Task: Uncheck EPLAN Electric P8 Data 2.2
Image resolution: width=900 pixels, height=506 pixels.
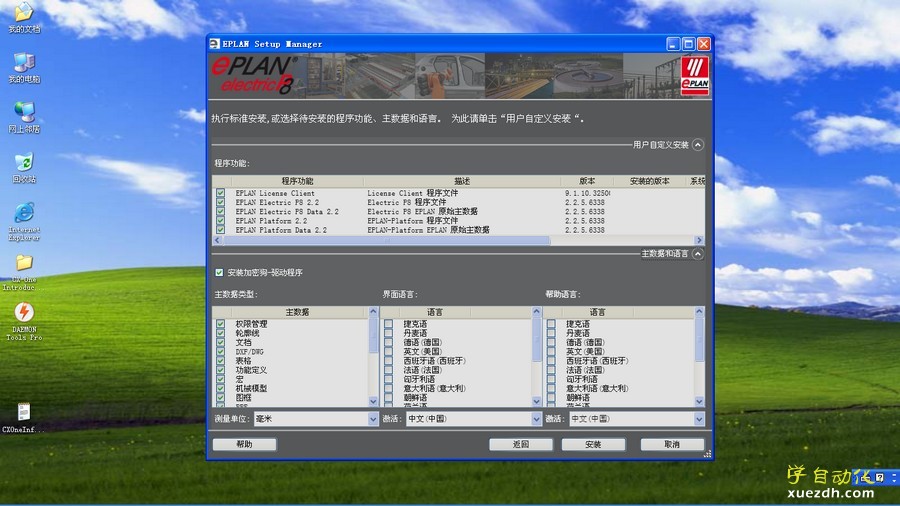Action: (x=220, y=212)
